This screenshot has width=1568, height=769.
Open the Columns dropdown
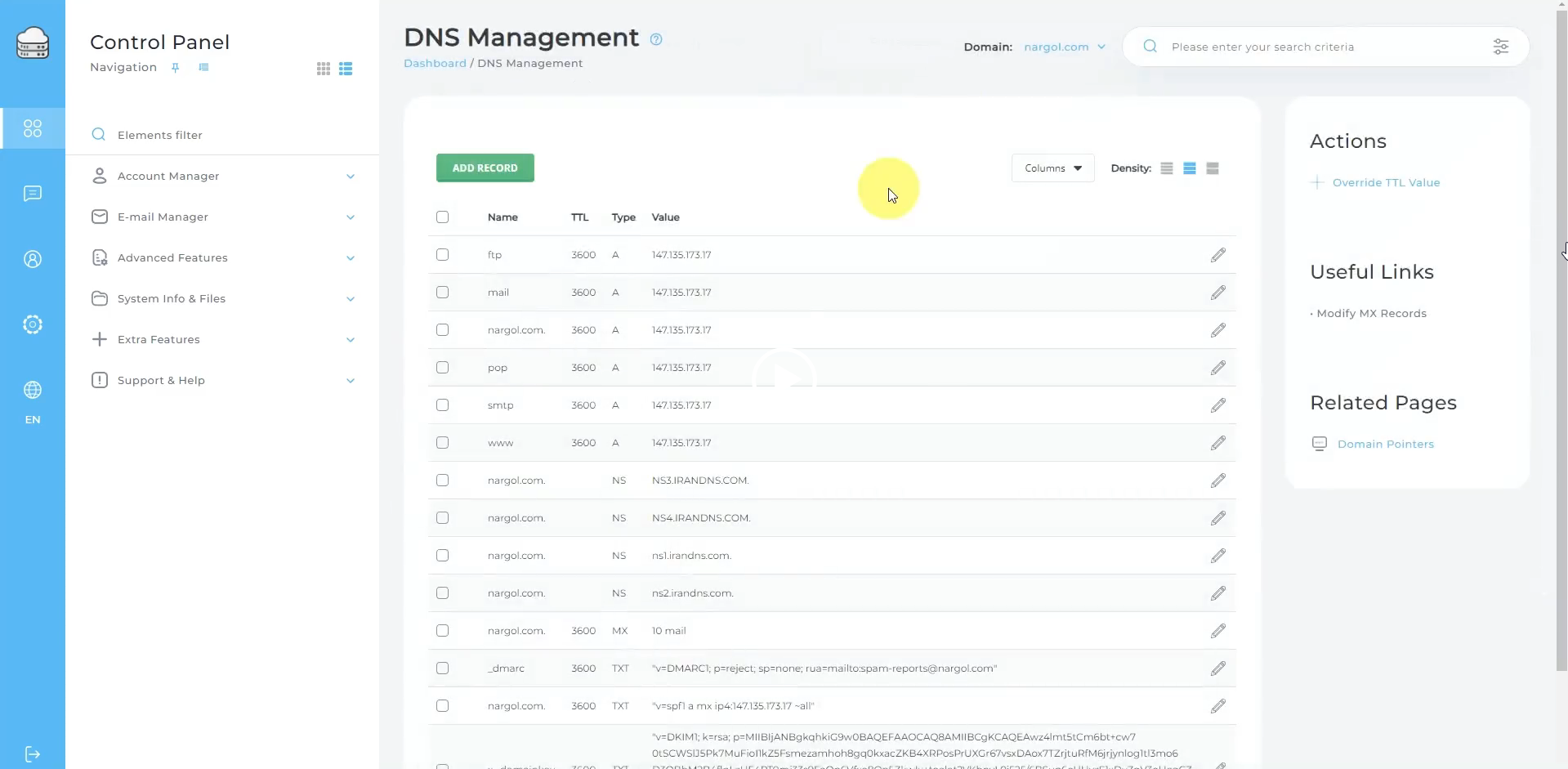(1052, 168)
